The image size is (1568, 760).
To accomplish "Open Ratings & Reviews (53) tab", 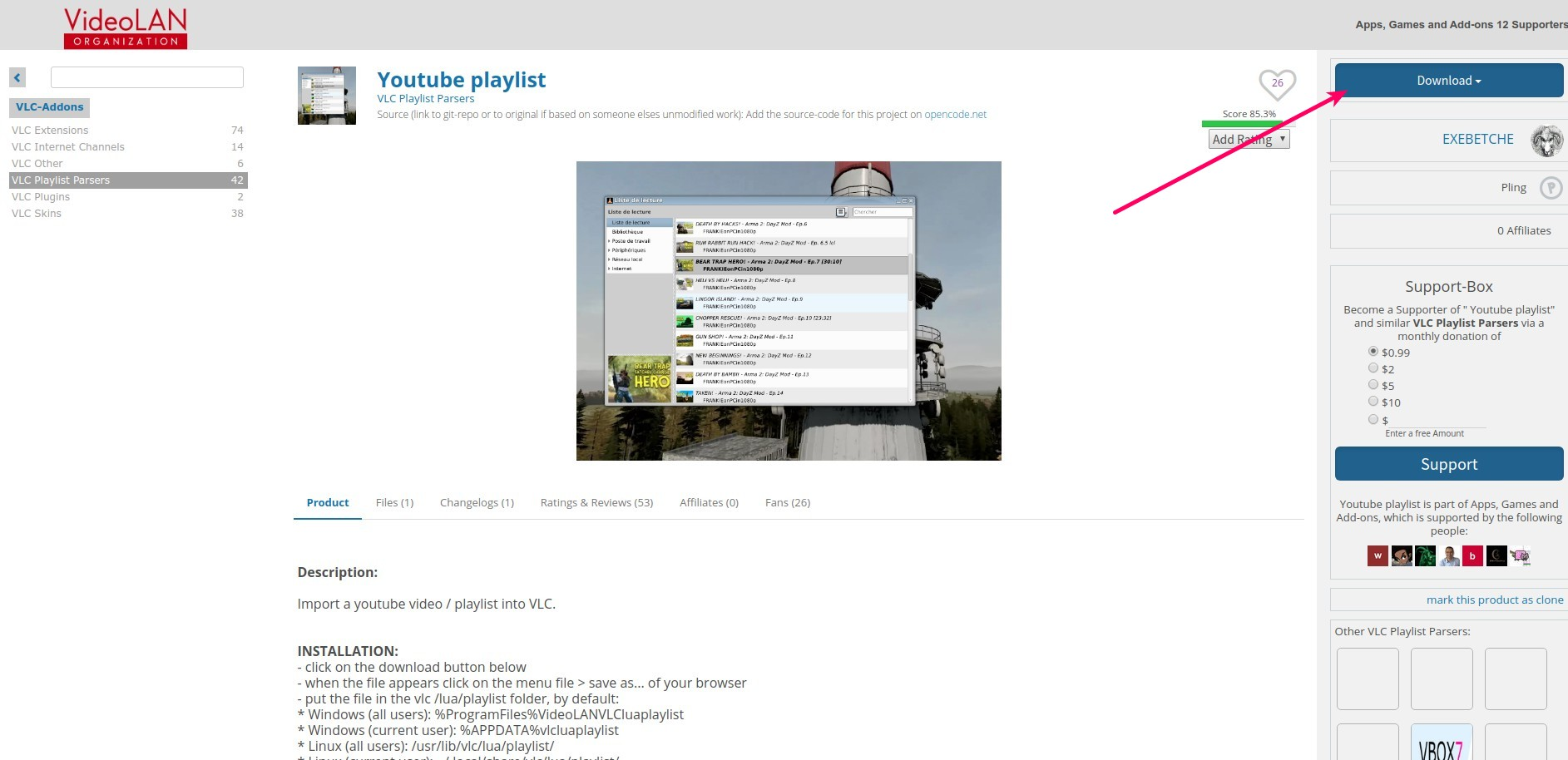I will (x=596, y=502).
